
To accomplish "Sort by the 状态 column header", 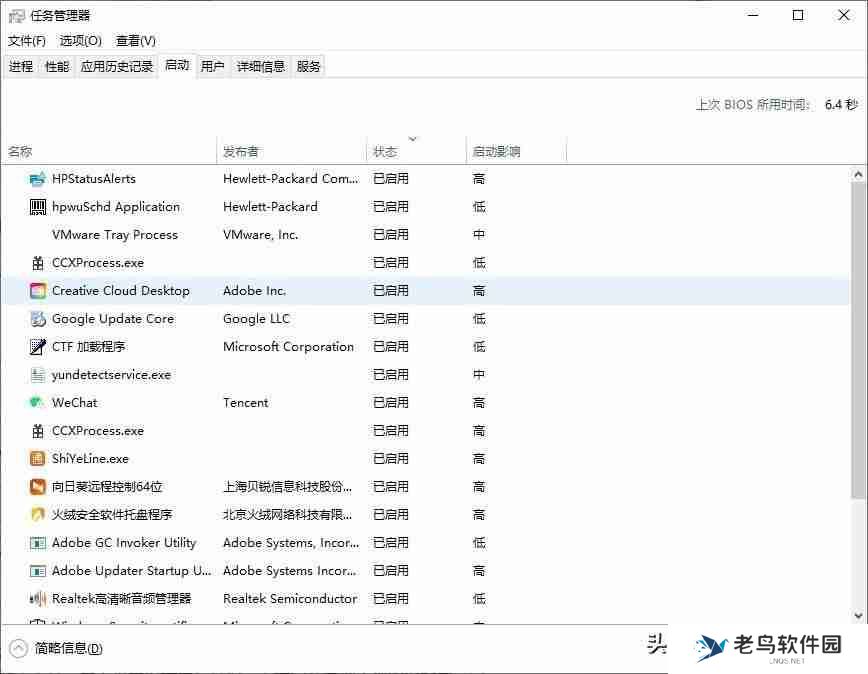I will [416, 151].
